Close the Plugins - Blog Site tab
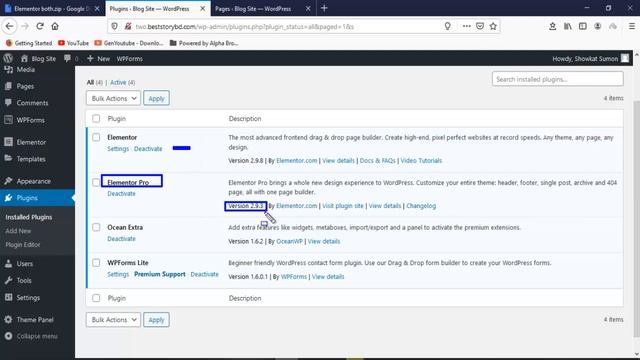Viewport: 640px width, 360px height. point(202,9)
